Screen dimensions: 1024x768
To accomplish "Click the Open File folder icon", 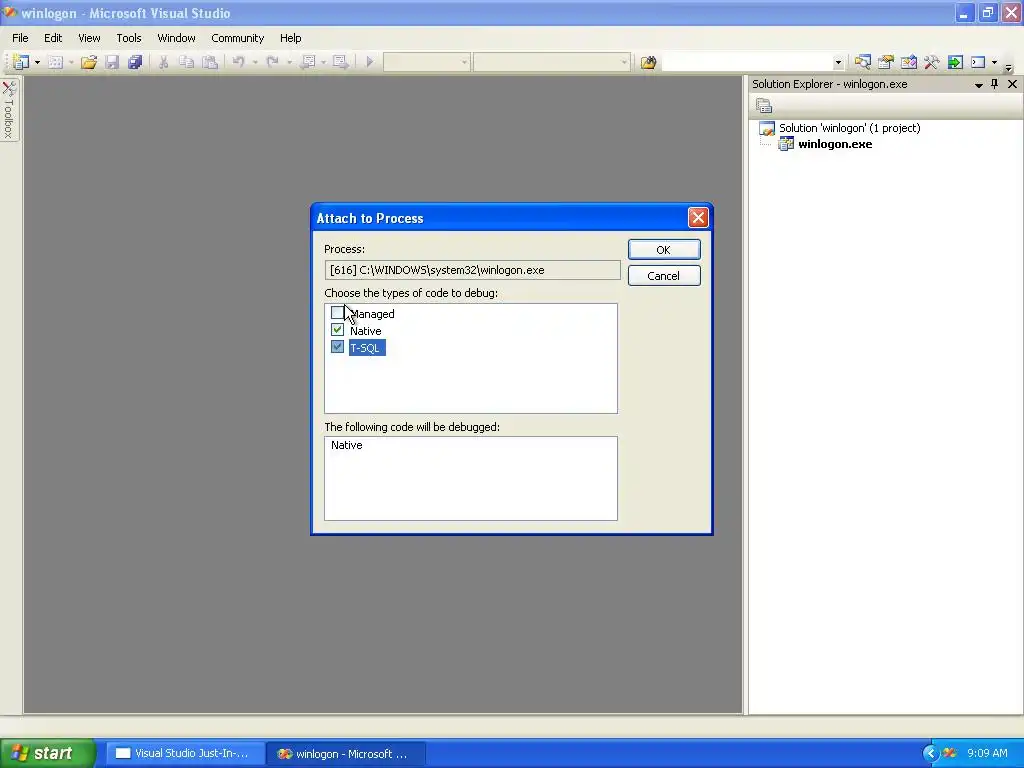I will click(x=89, y=62).
